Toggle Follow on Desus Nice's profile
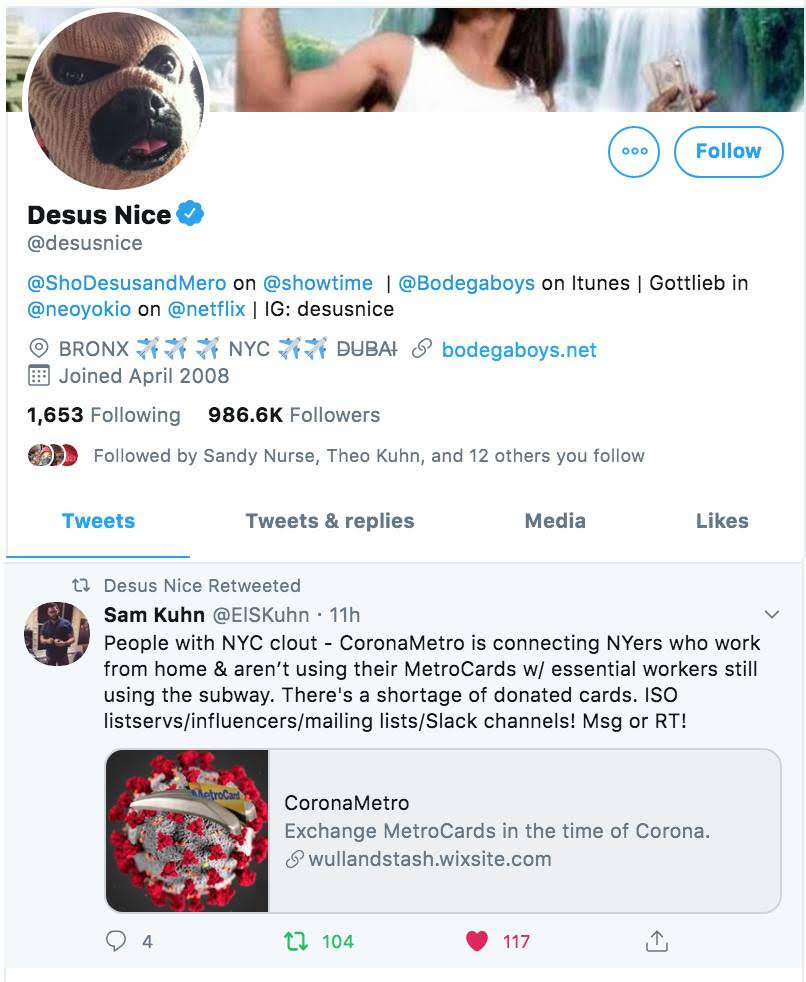Screen dimensions: 806x982 (x=728, y=152)
